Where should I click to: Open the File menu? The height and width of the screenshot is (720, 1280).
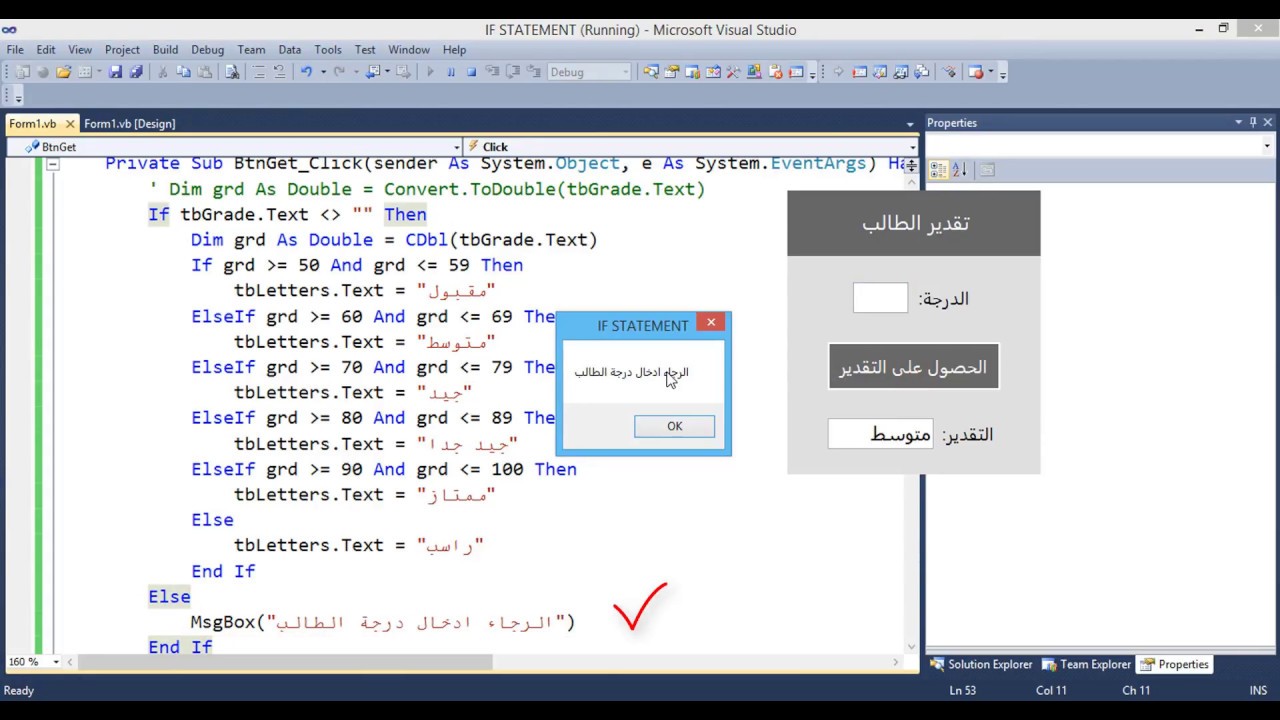(x=15, y=49)
